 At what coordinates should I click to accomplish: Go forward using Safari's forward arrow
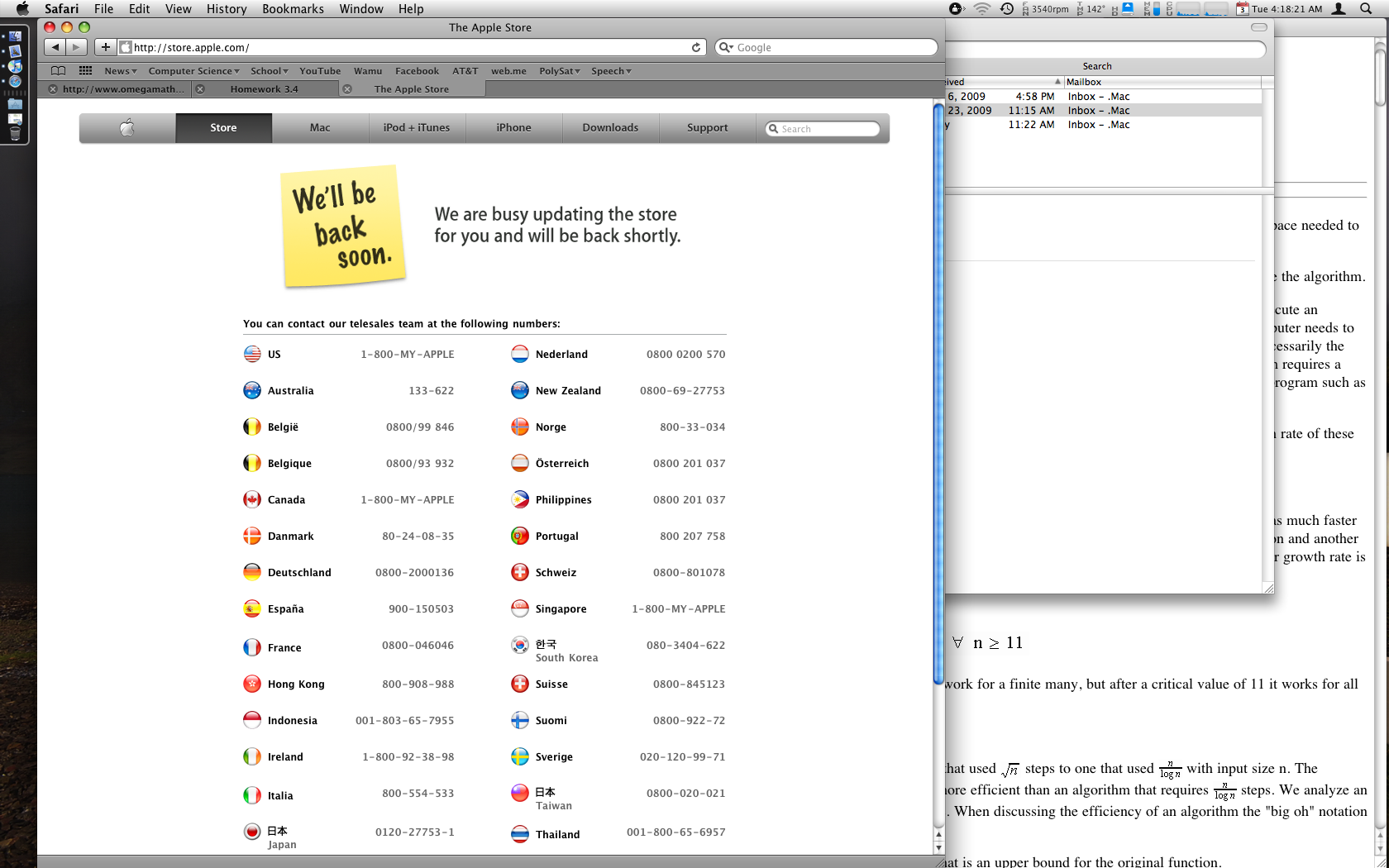[x=77, y=47]
